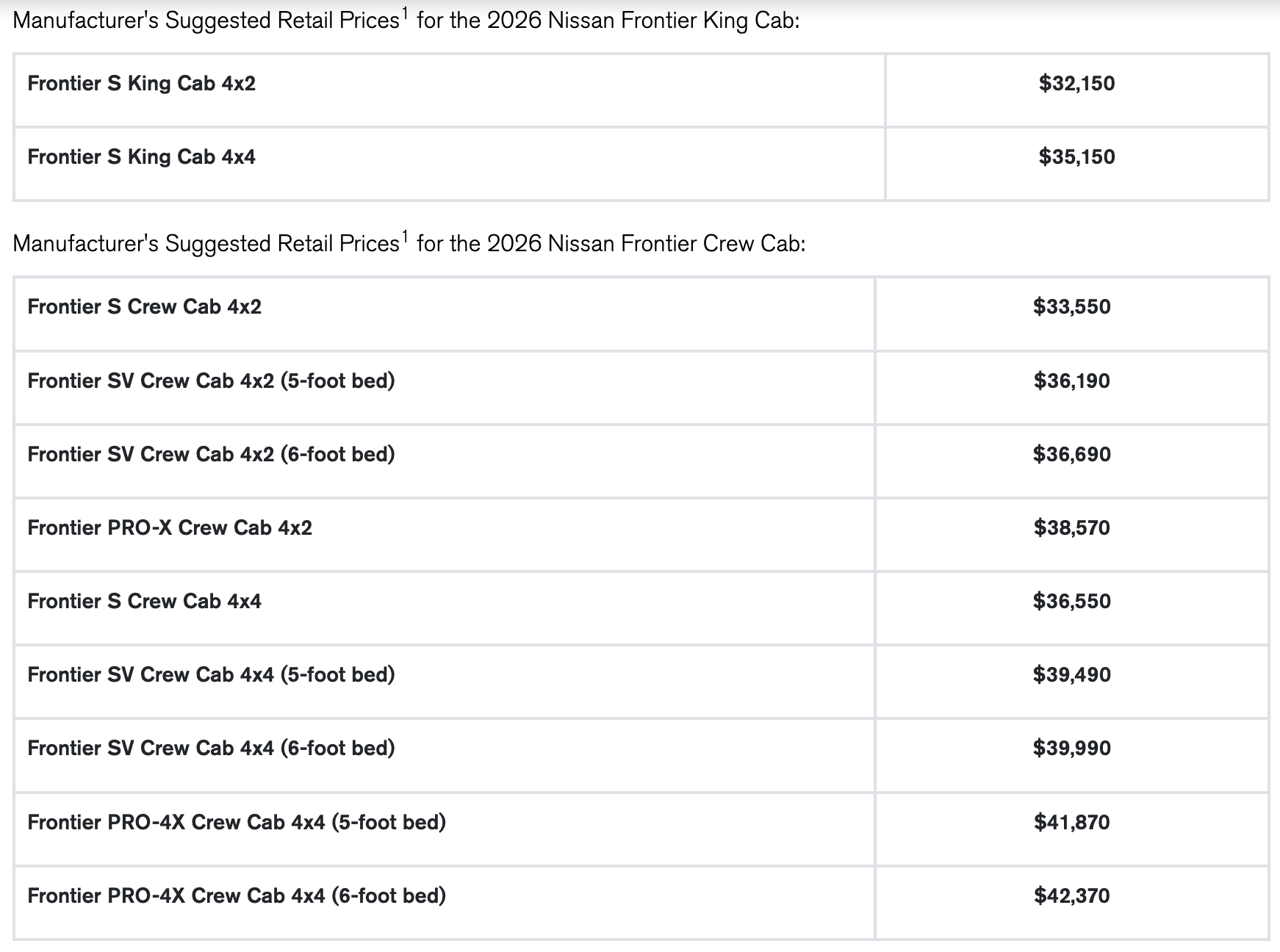Image resolution: width=1280 pixels, height=952 pixels.
Task: Click the Frontier PRO-X Crew Cab 4x2 label
Action: point(170,527)
